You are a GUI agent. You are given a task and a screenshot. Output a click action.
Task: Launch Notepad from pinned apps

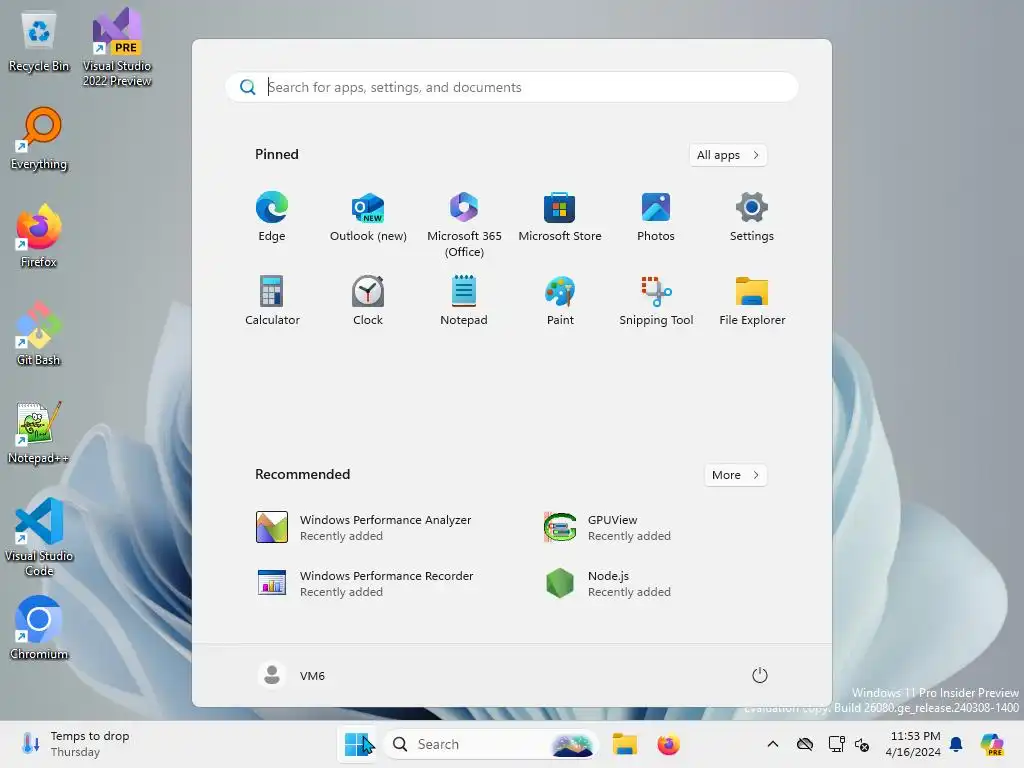tap(464, 300)
